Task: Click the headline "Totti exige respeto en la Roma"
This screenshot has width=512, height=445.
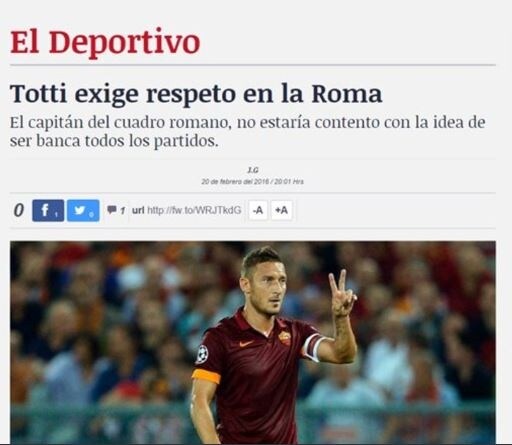Action: pyautogui.click(x=196, y=95)
